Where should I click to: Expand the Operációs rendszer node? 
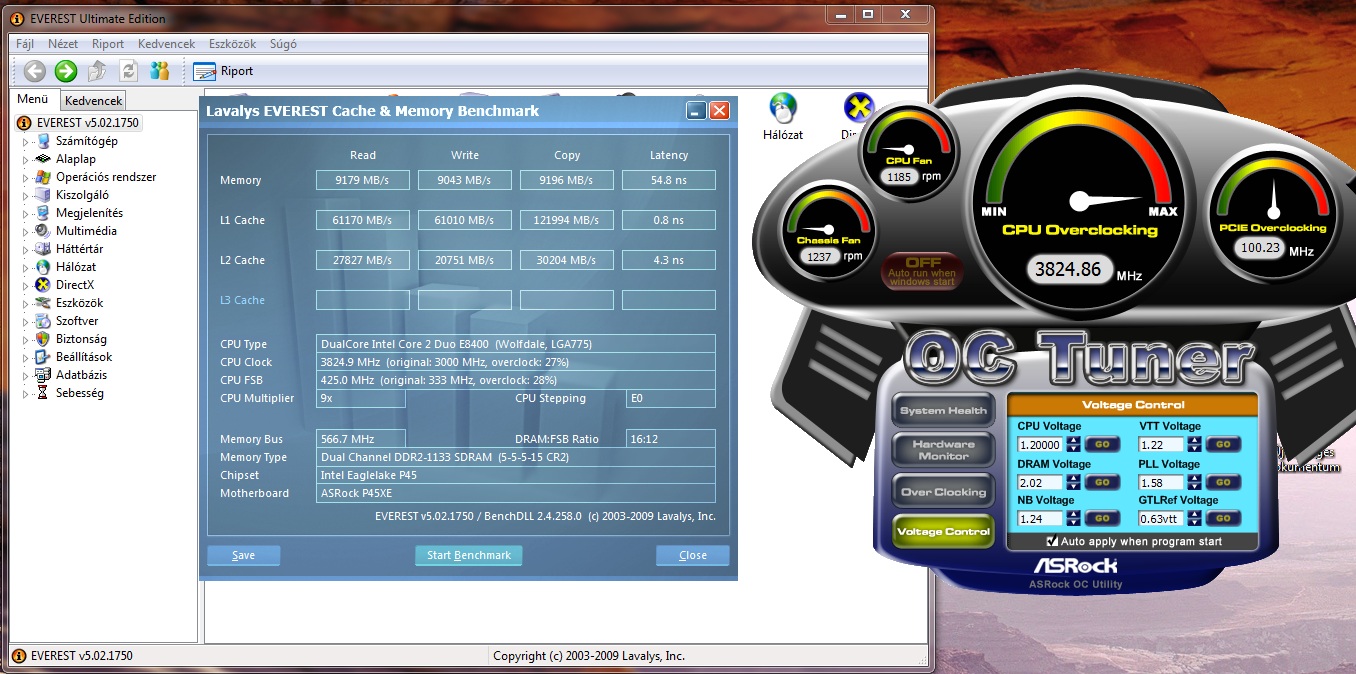[26, 177]
